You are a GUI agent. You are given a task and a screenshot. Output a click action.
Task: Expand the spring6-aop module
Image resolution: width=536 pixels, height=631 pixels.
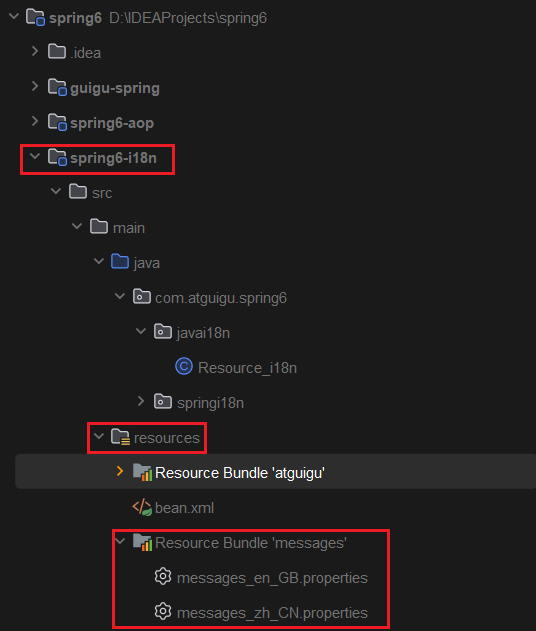[35, 121]
